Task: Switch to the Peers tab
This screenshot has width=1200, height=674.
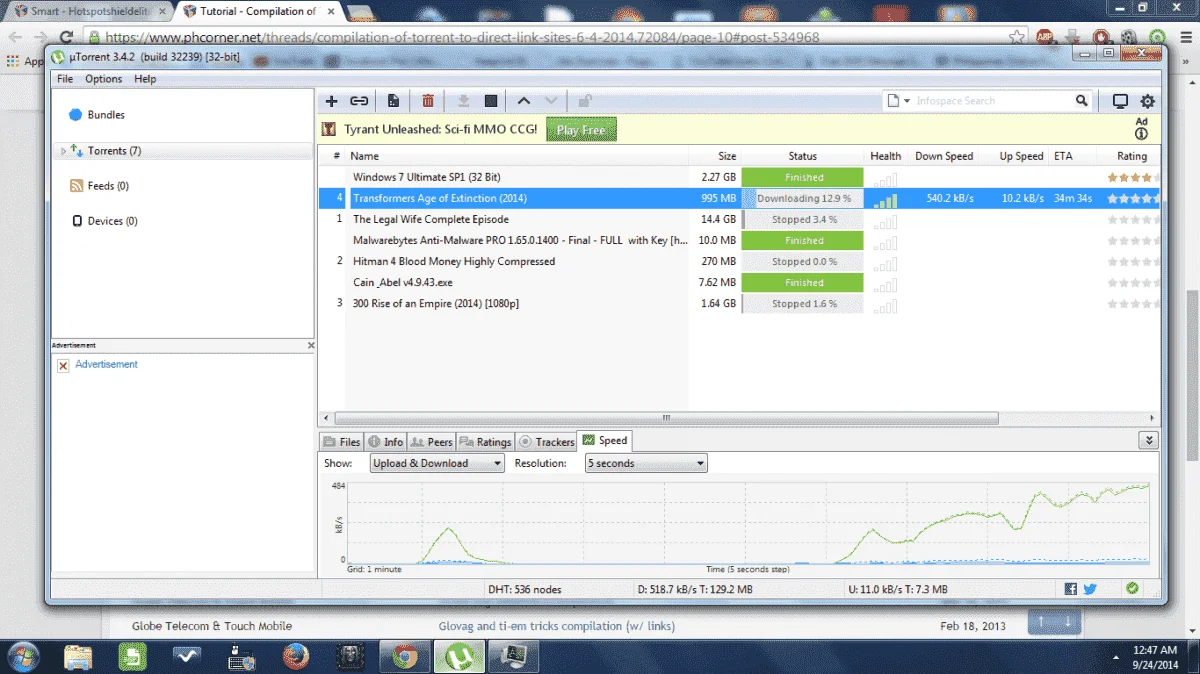Action: tap(432, 441)
